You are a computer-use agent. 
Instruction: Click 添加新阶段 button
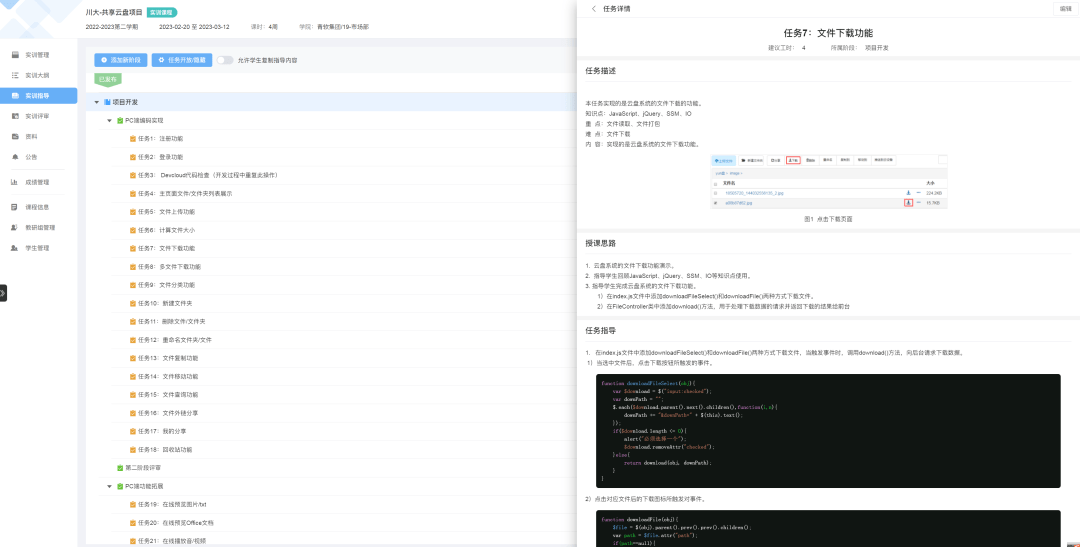(x=121, y=60)
